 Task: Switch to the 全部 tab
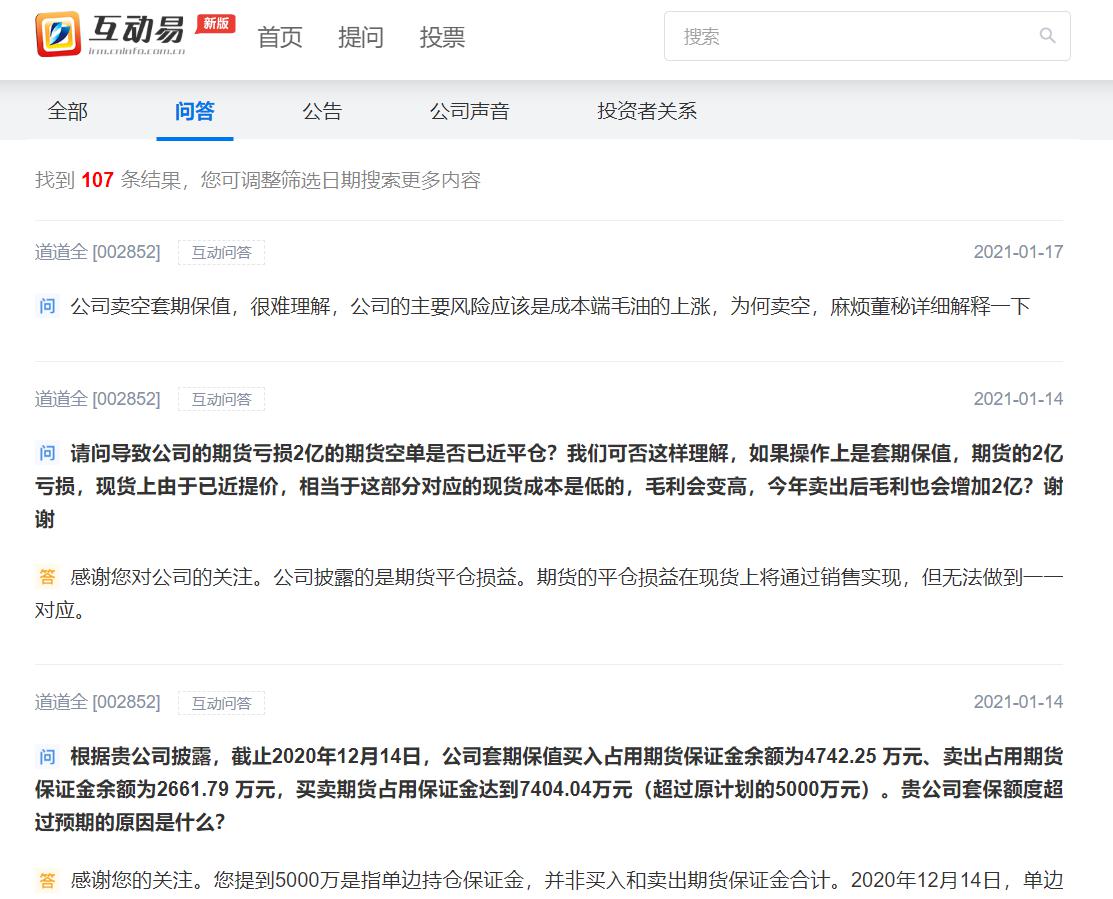67,111
